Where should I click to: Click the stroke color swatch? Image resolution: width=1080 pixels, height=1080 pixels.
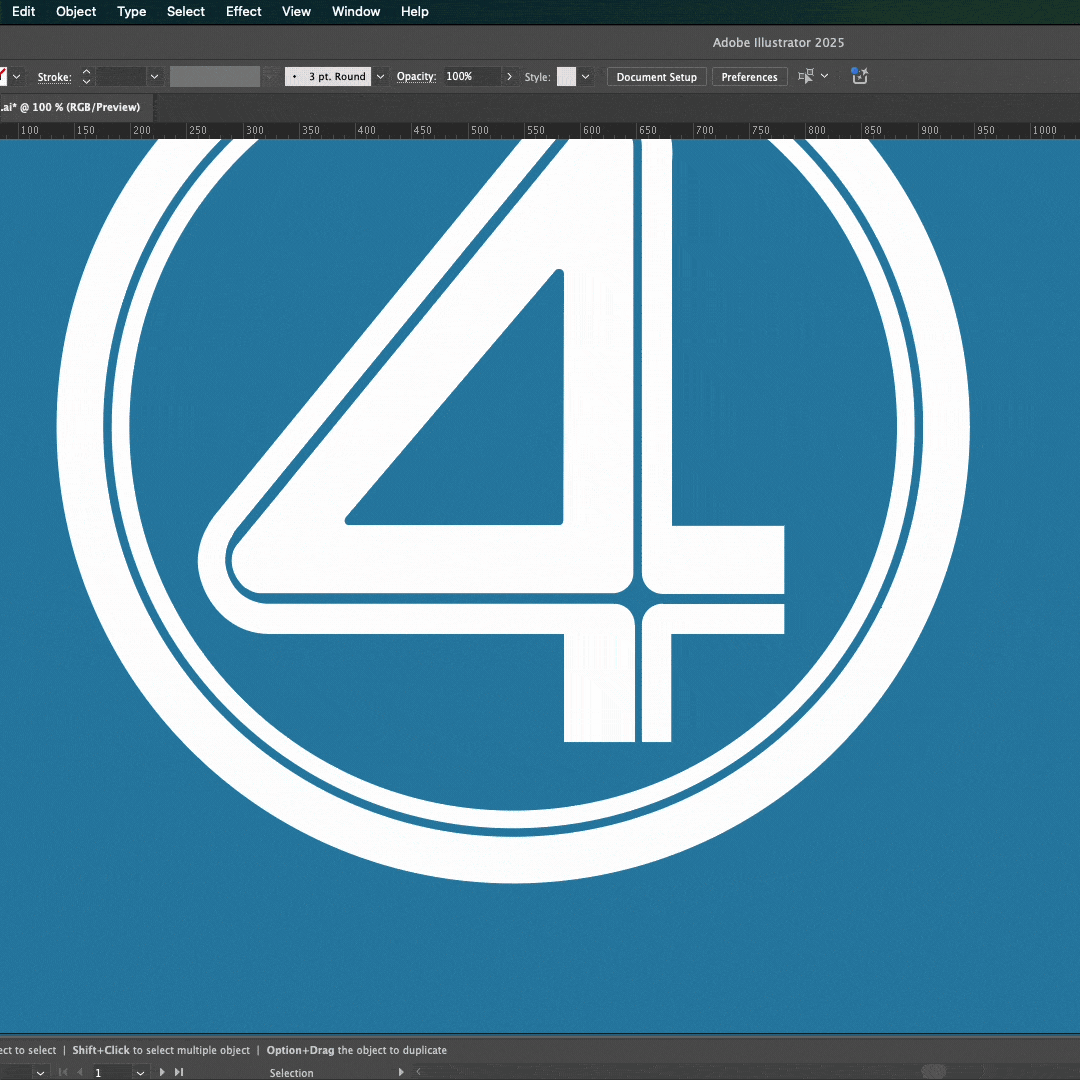(x=3, y=76)
